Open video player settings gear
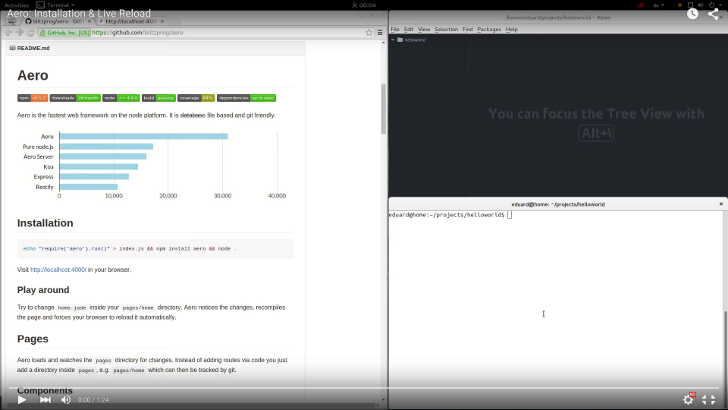 [688, 399]
